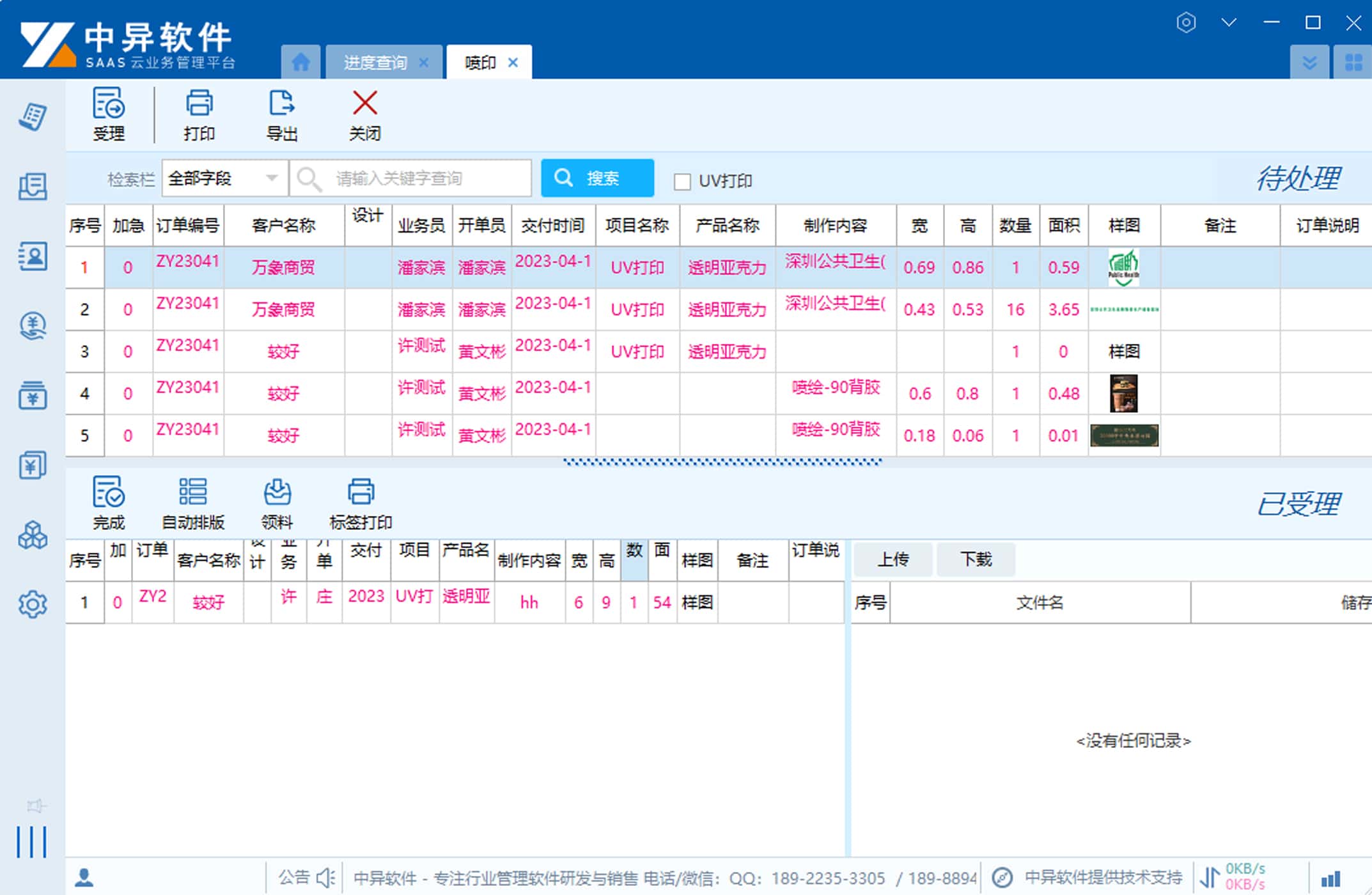The width and height of the screenshot is (1372, 895).
Task: Click the network speed arrows icon
Action: [1209, 877]
